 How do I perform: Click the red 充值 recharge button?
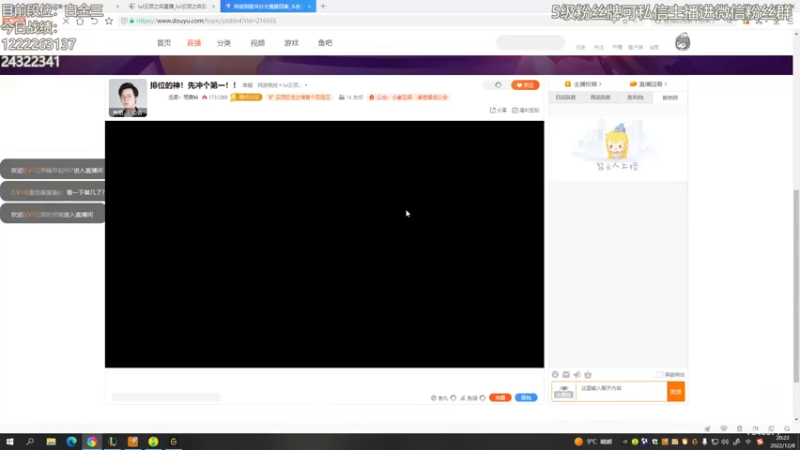(500, 397)
